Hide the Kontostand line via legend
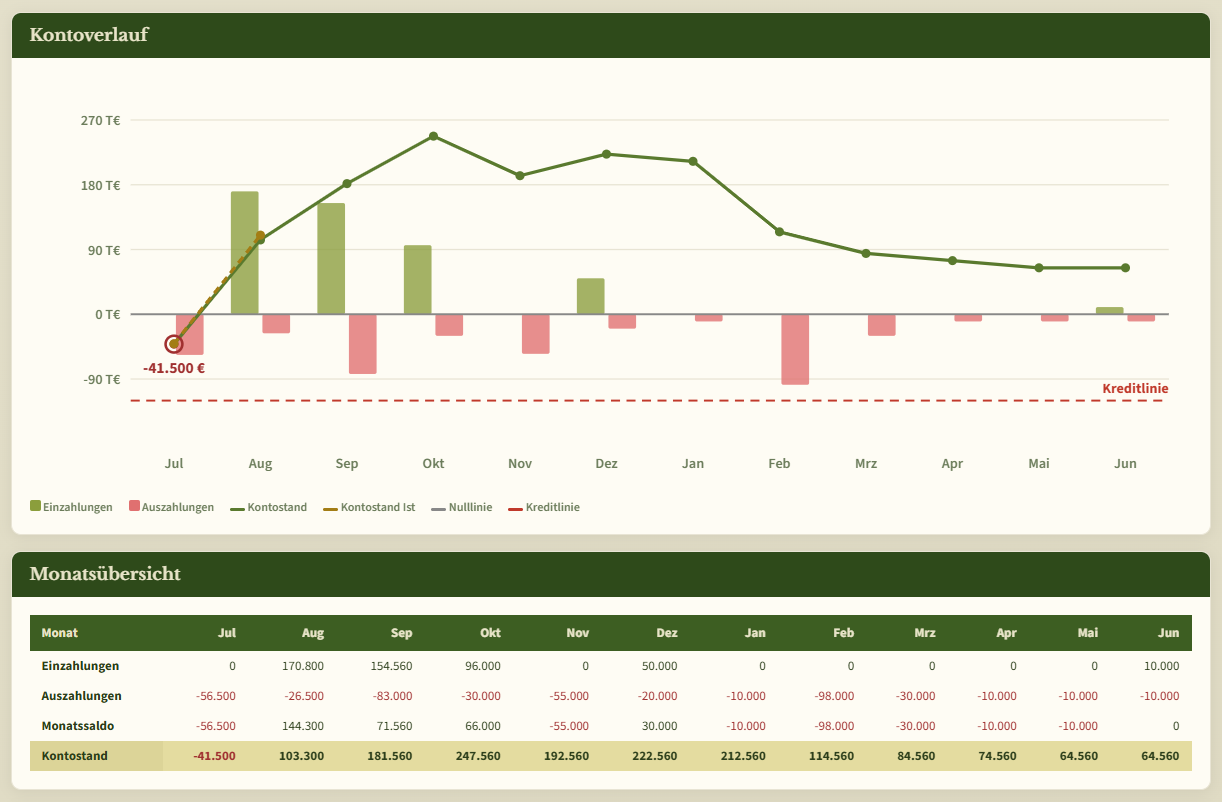The image size is (1222, 802). pos(269,507)
